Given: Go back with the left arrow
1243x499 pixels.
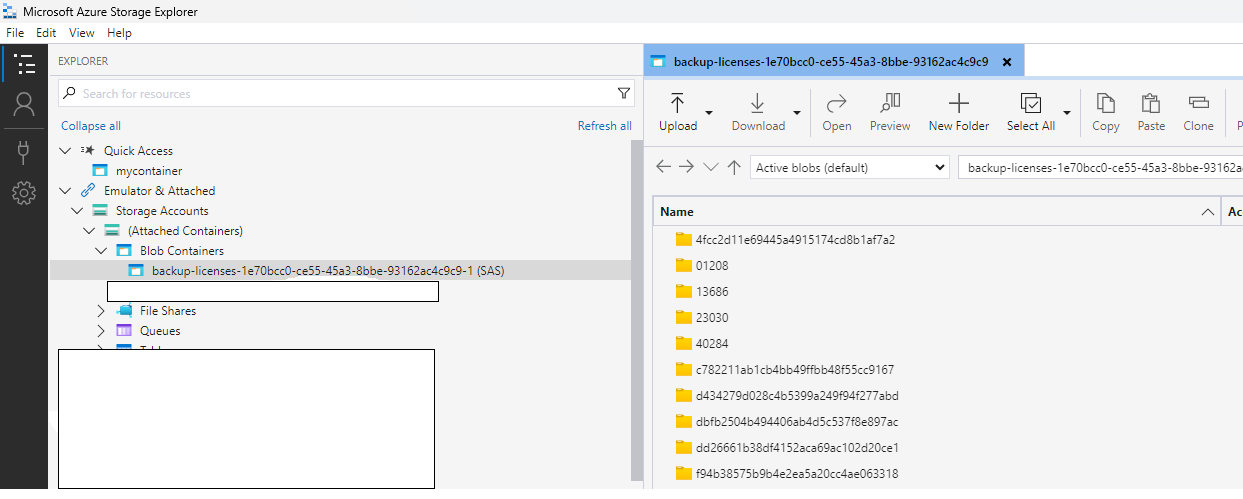Looking at the screenshot, I should pyautogui.click(x=664, y=167).
